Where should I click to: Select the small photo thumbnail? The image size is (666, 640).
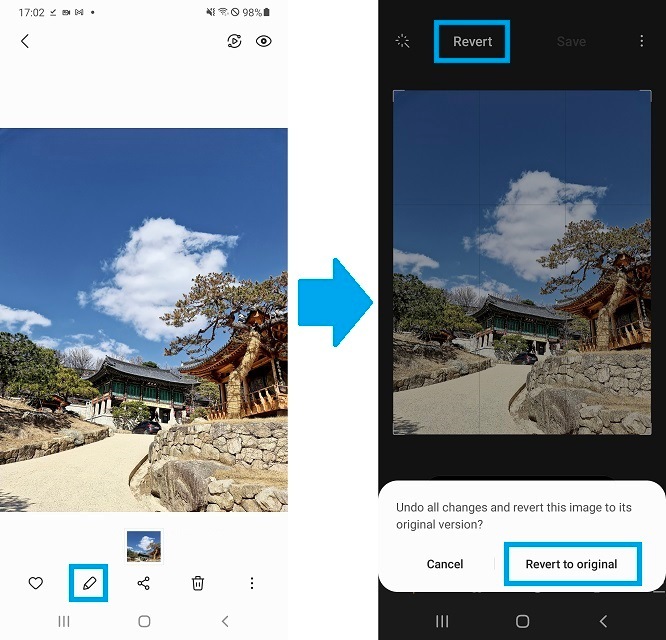pos(144,546)
